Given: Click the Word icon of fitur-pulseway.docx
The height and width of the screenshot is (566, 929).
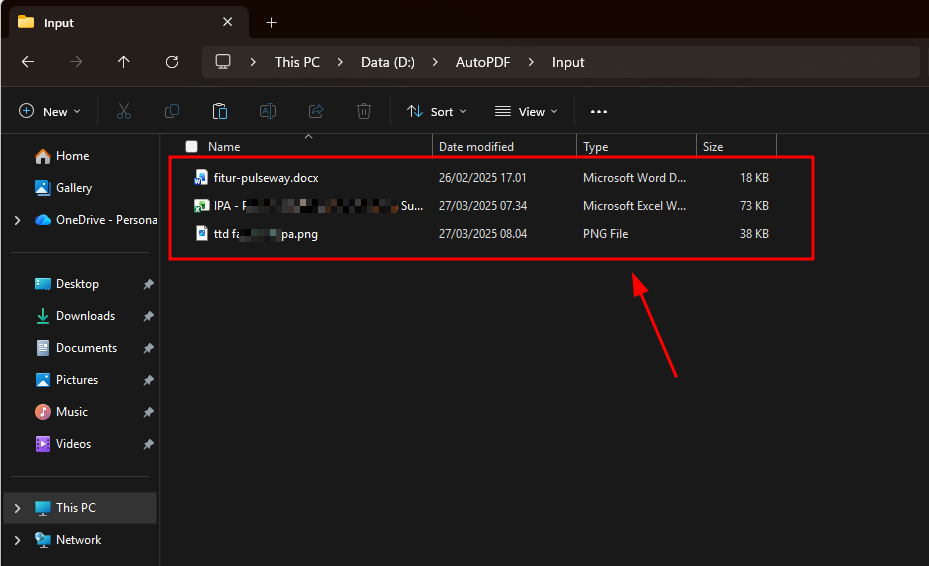Looking at the screenshot, I should (201, 177).
